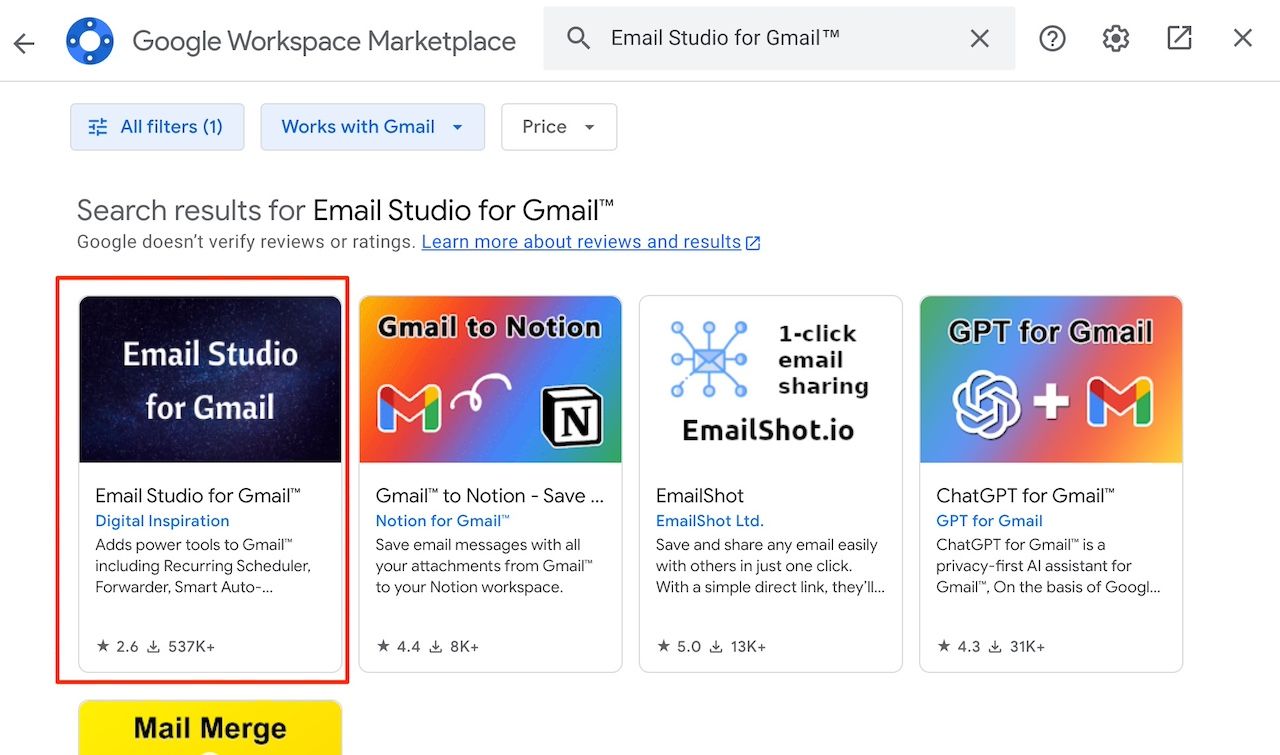Open the Email Studio for Gmail thumbnail

tap(210, 379)
